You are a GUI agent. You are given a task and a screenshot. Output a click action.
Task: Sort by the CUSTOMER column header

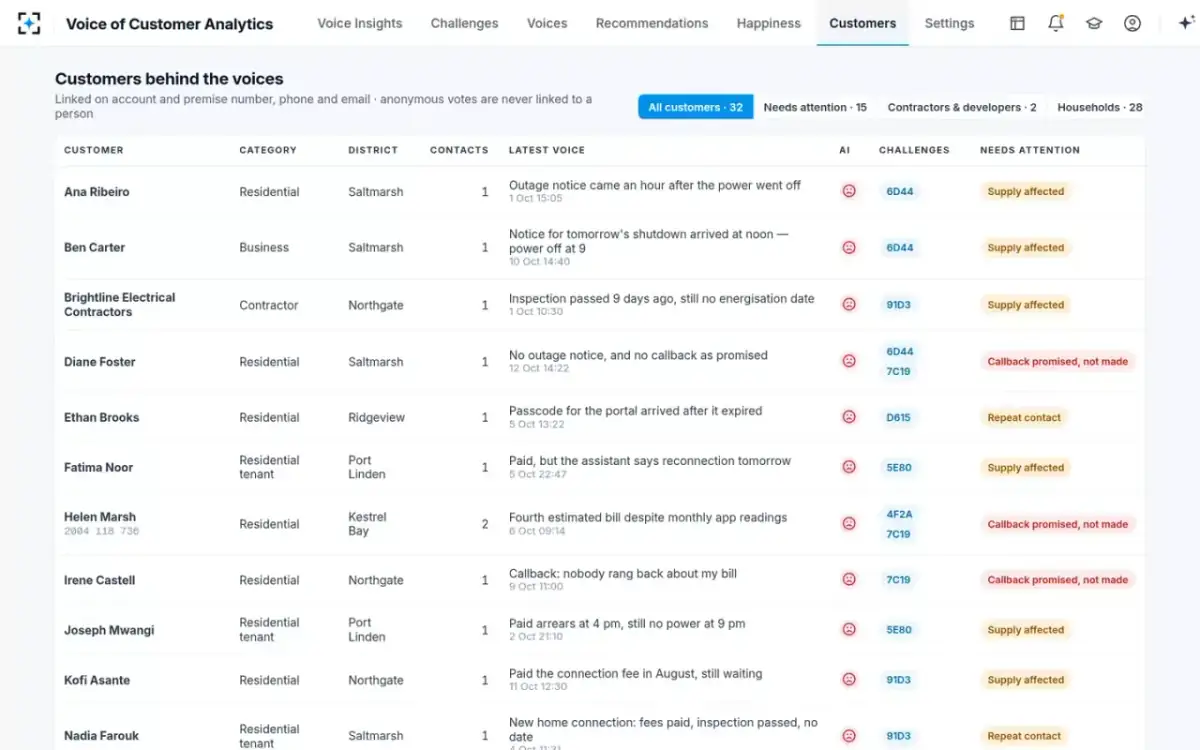[x=94, y=150]
